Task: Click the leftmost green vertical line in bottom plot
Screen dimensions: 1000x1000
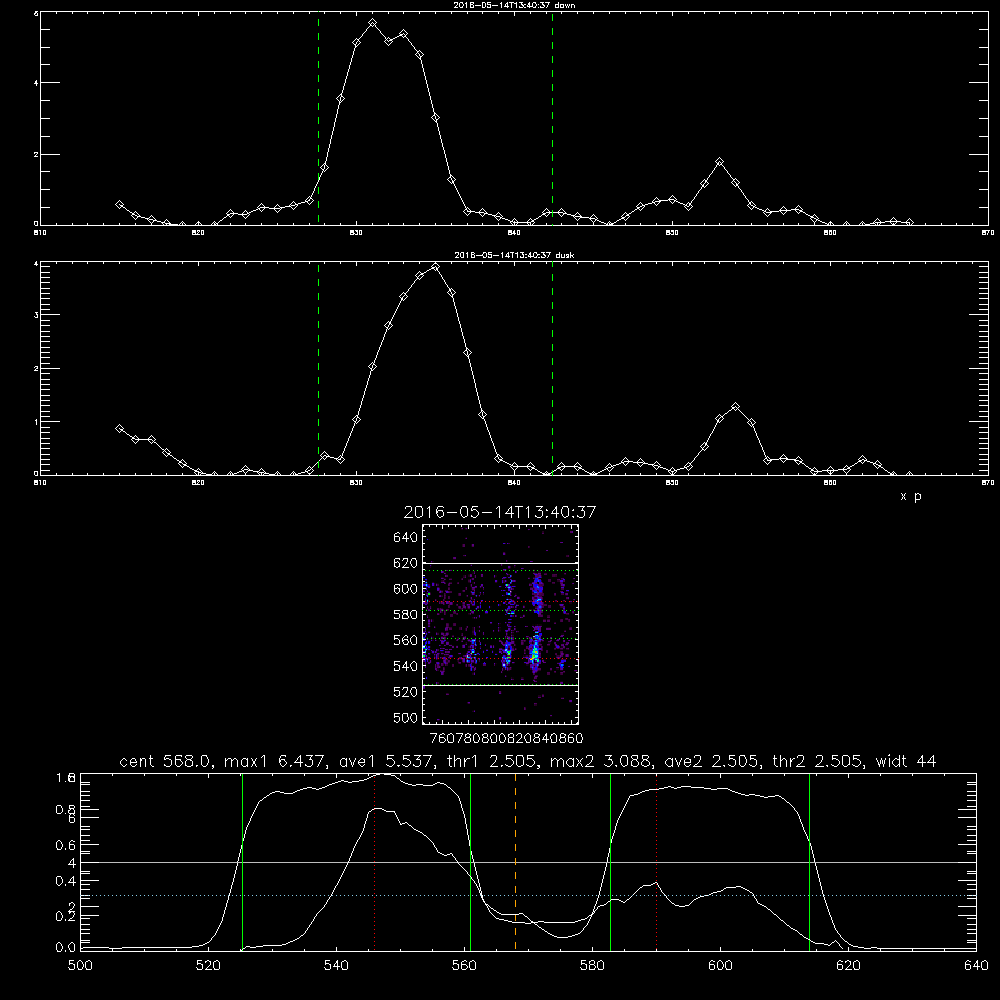Action: (242, 861)
